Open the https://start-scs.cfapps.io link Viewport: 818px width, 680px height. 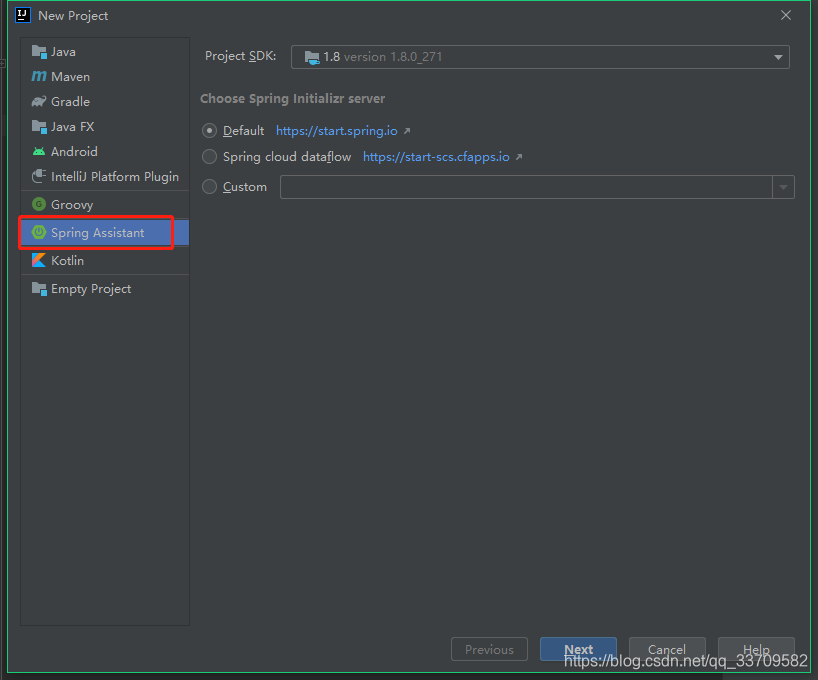436,157
